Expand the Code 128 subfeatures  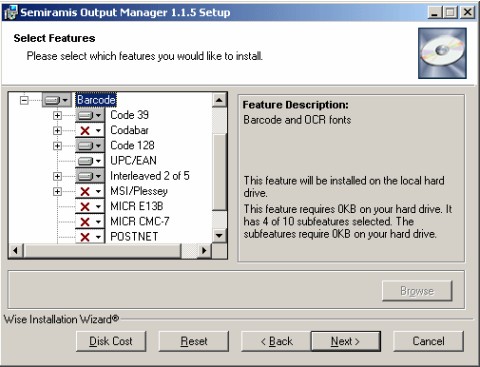(57, 146)
